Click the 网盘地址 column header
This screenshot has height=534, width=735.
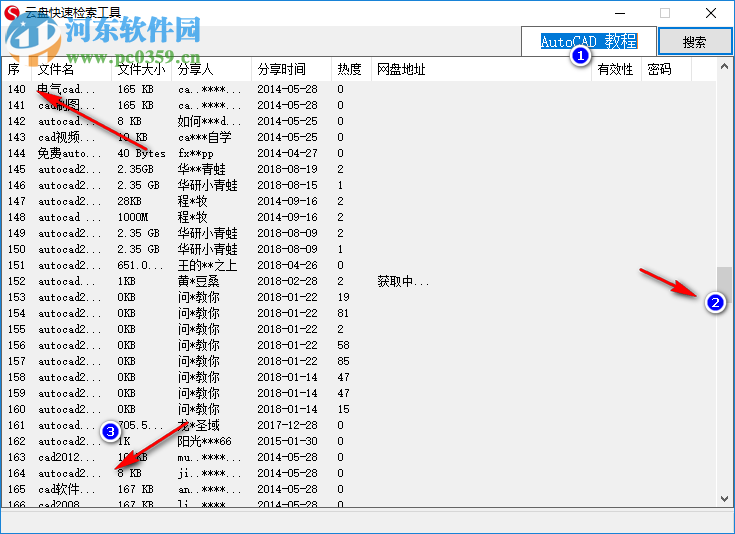pos(481,69)
